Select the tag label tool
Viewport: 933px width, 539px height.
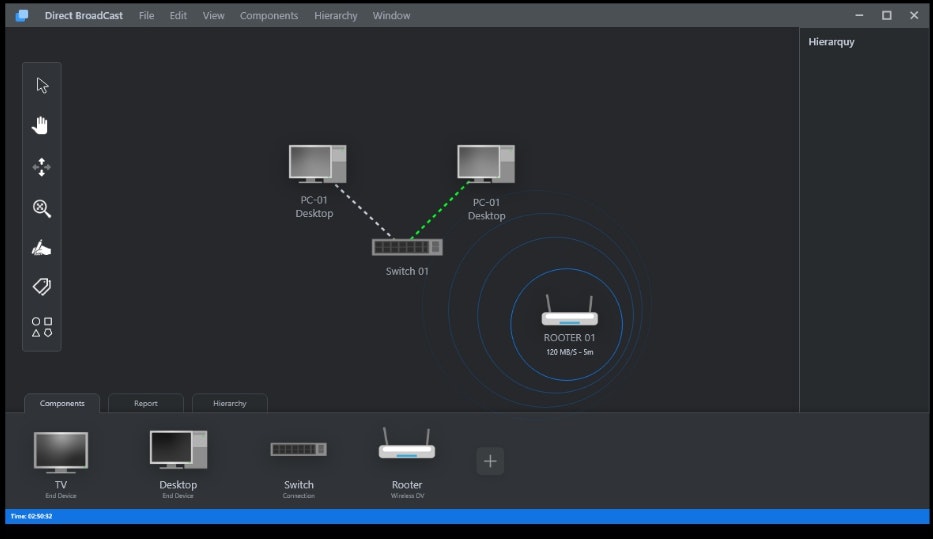click(42, 287)
